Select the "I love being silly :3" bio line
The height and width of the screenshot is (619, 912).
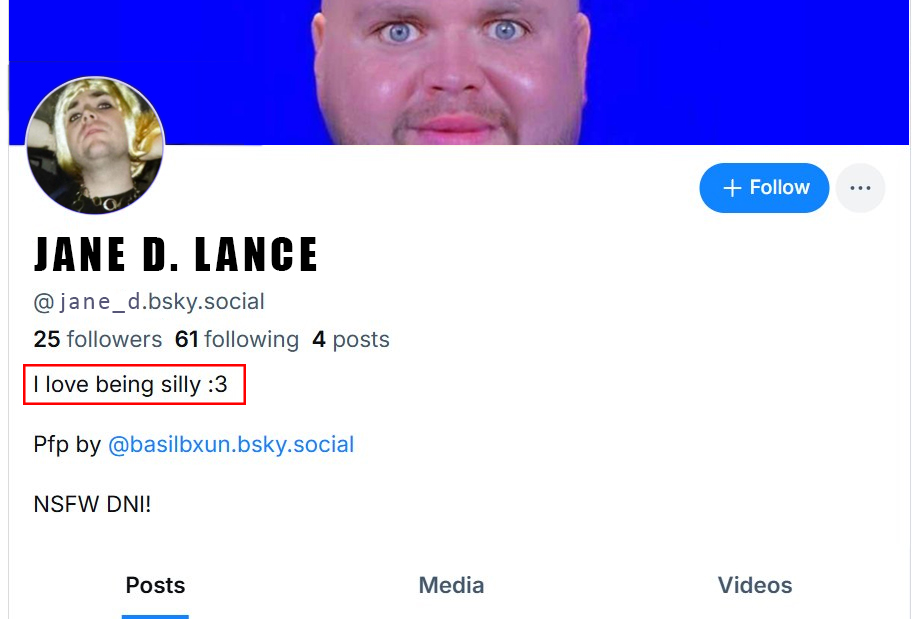point(130,385)
